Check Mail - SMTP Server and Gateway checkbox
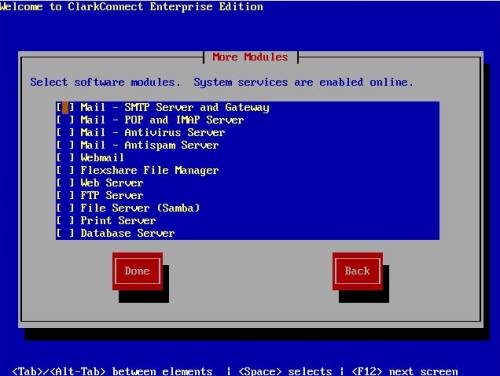Viewport: 500px width, 376px height. click(65, 107)
